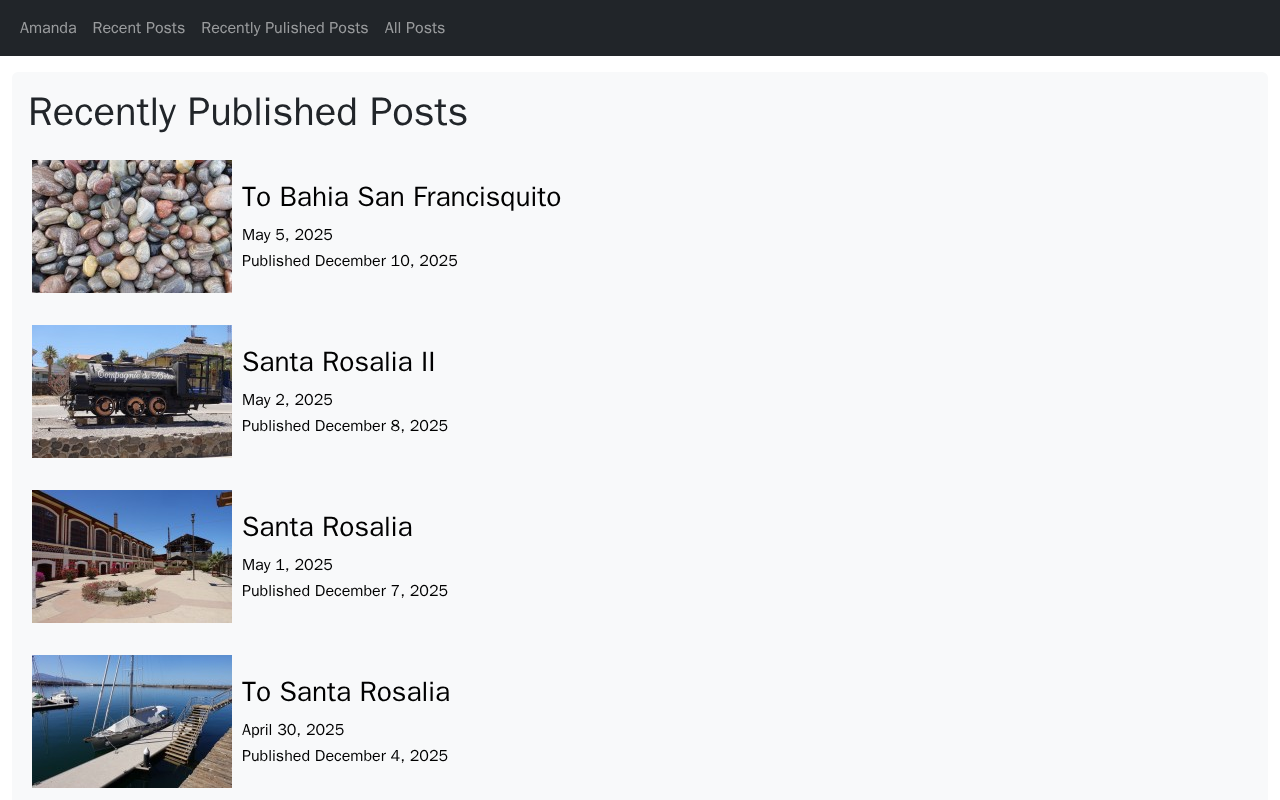Open the To Bahia San Francisquito post
The image size is (1280, 800).
point(401,197)
